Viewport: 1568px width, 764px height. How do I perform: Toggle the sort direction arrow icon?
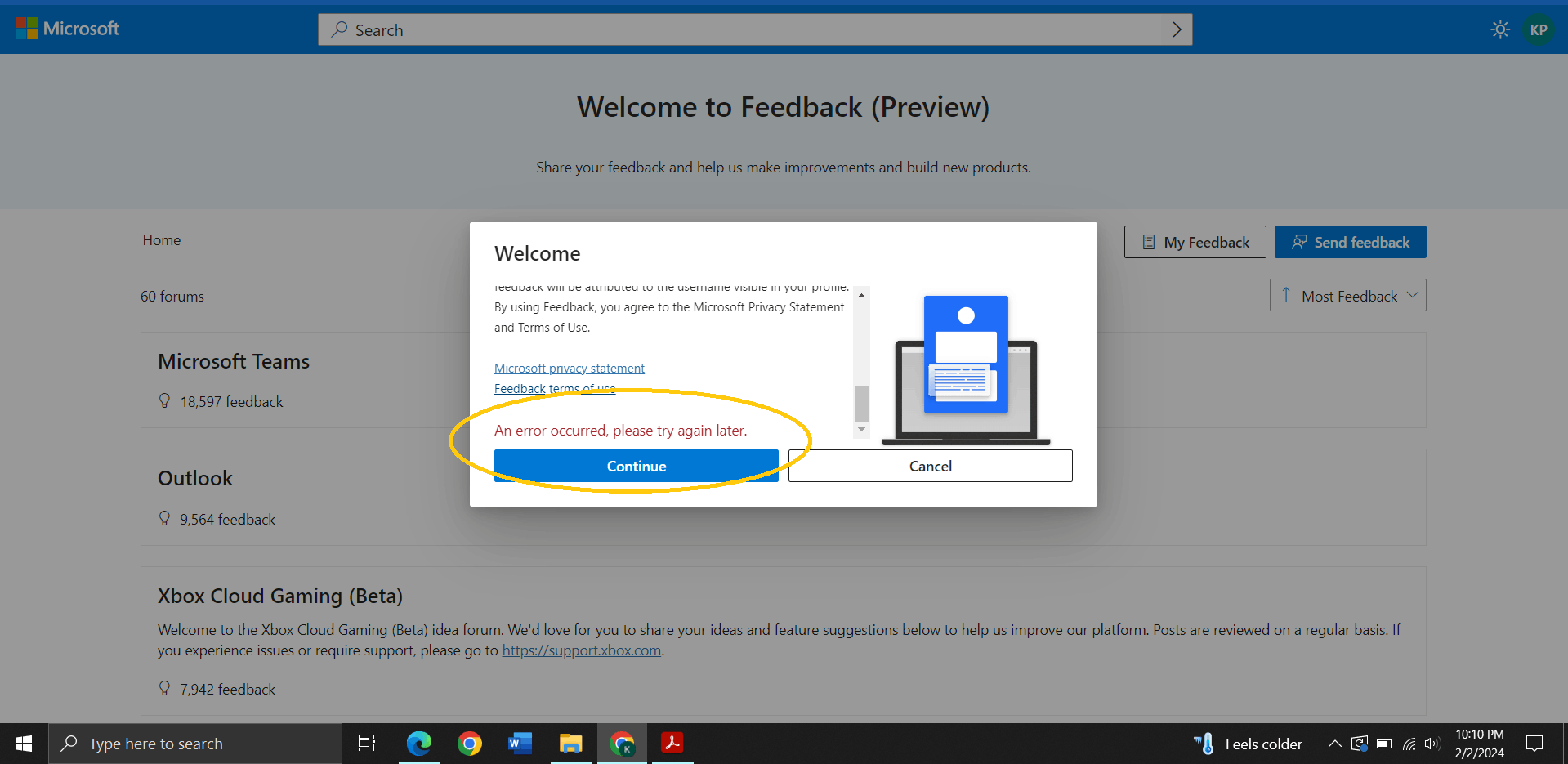[1286, 295]
